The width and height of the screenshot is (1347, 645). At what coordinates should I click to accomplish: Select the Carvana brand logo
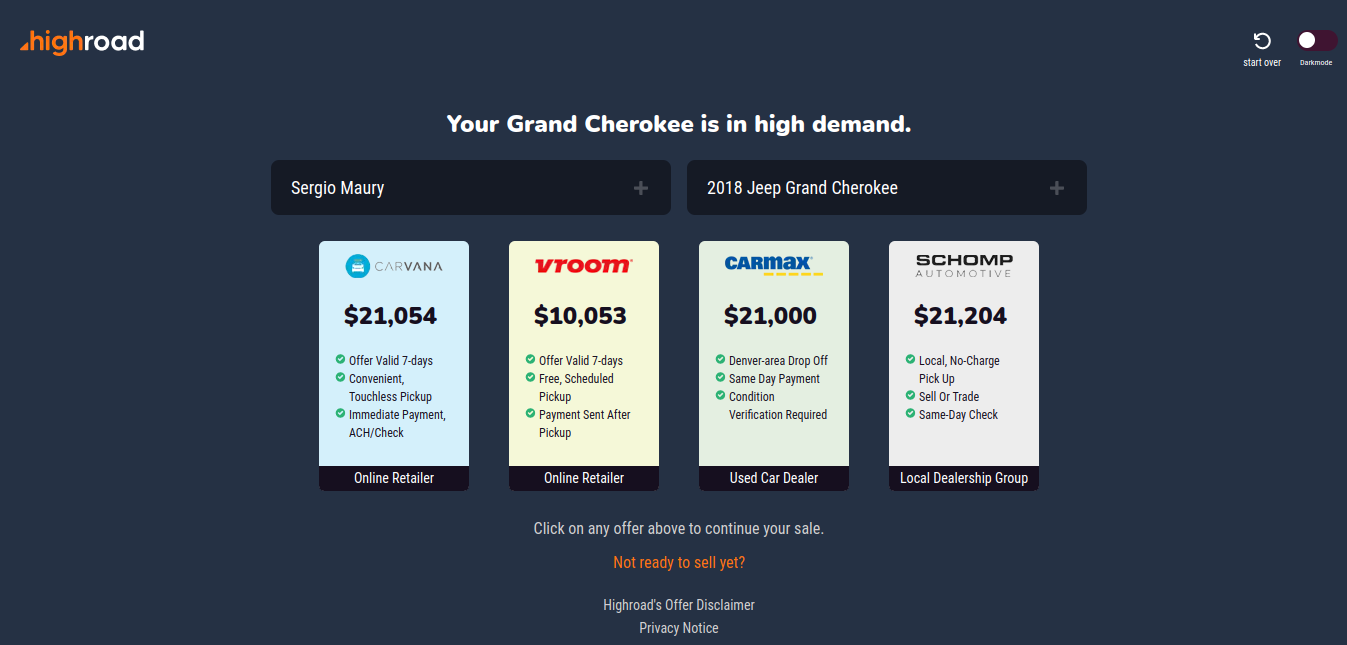(393, 266)
